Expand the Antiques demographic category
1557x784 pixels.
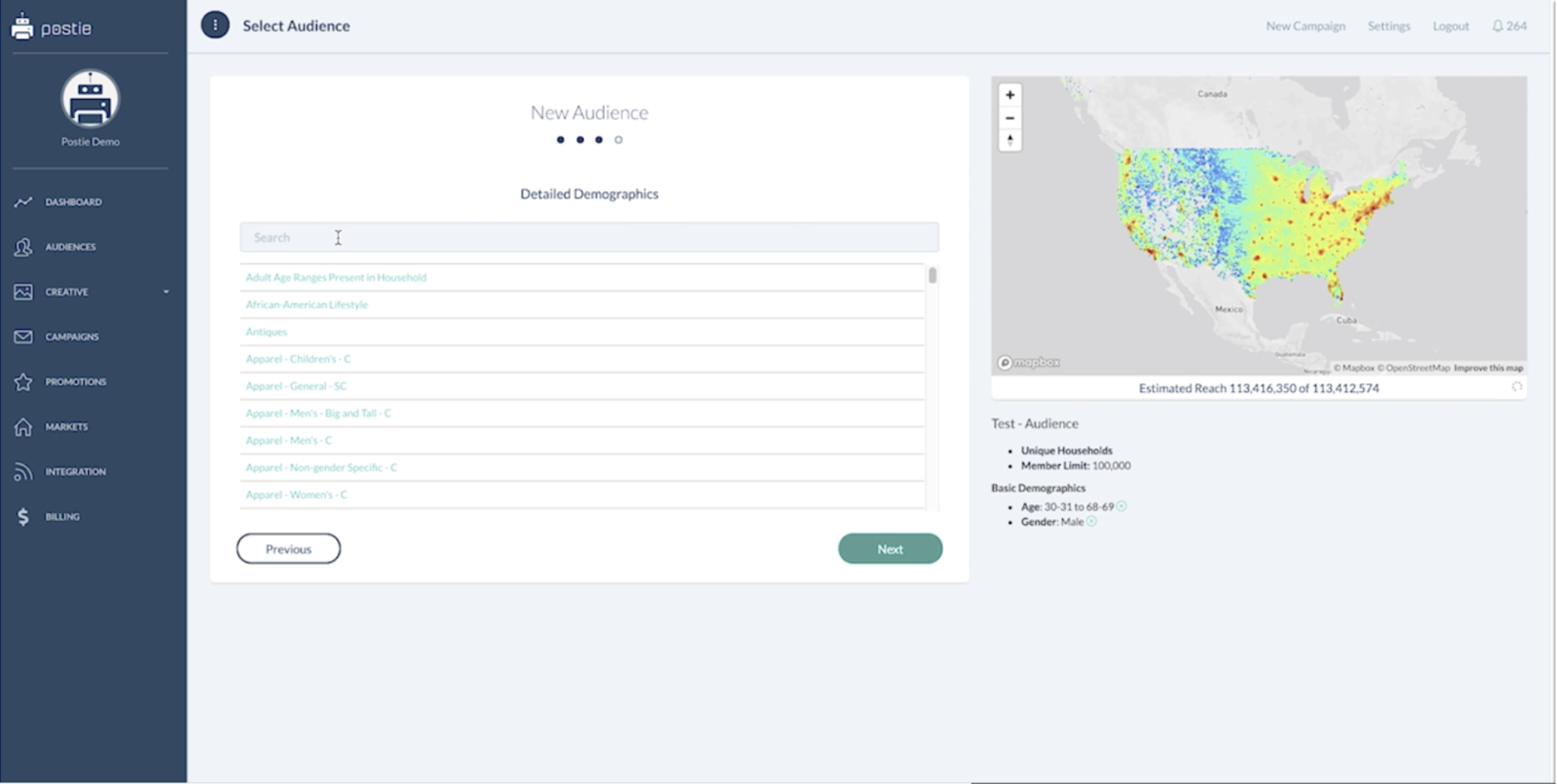[x=266, y=332]
